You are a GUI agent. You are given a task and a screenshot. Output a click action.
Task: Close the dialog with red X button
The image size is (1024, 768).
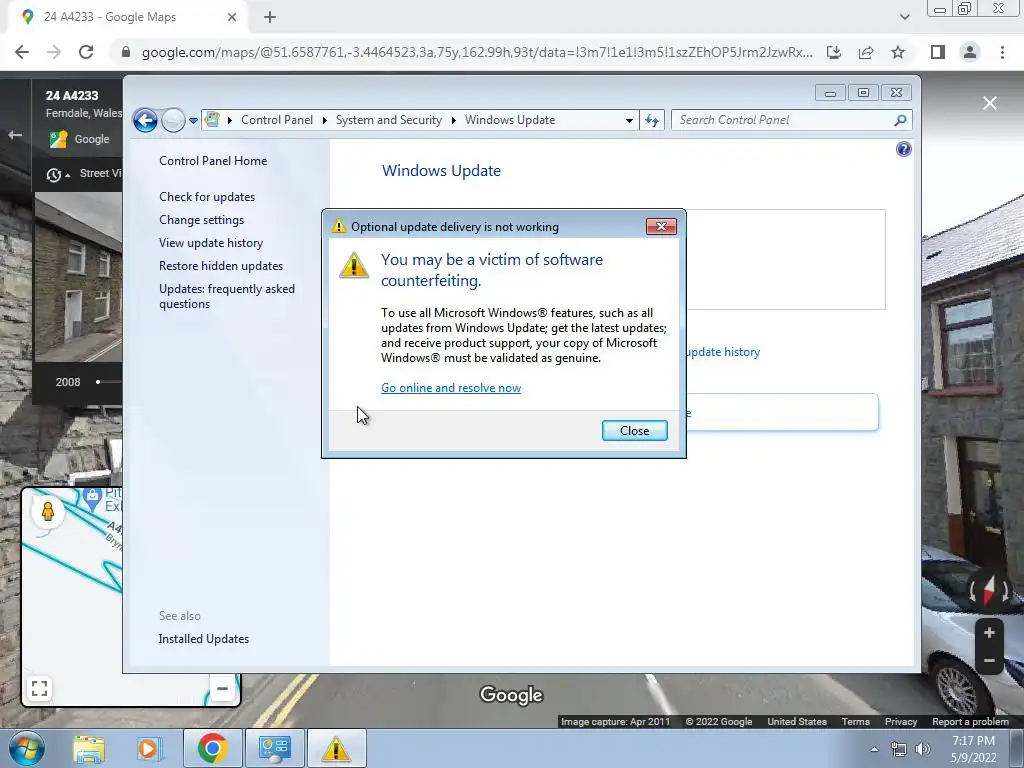tap(661, 227)
